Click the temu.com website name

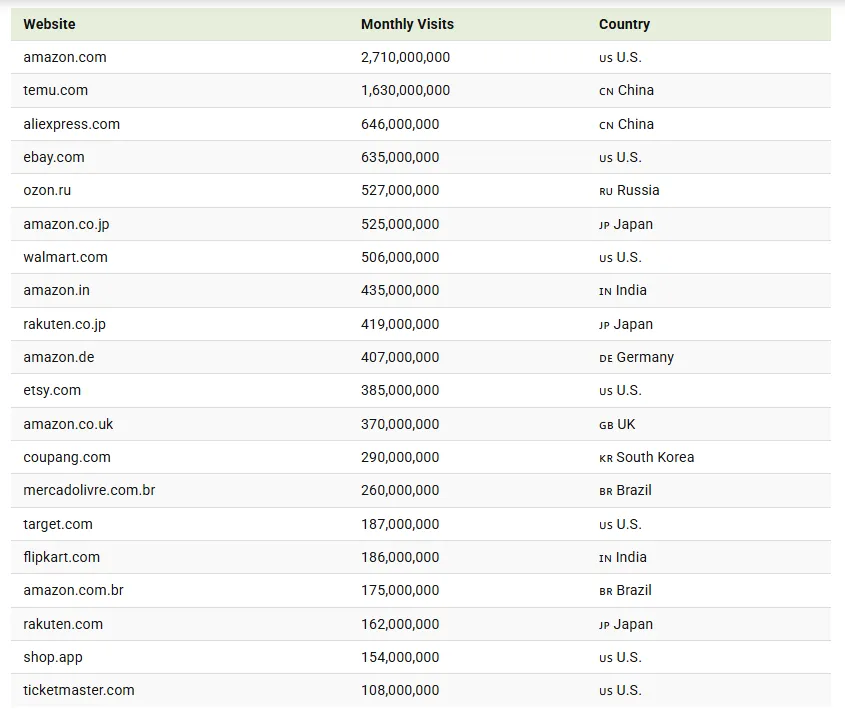[x=56, y=90]
